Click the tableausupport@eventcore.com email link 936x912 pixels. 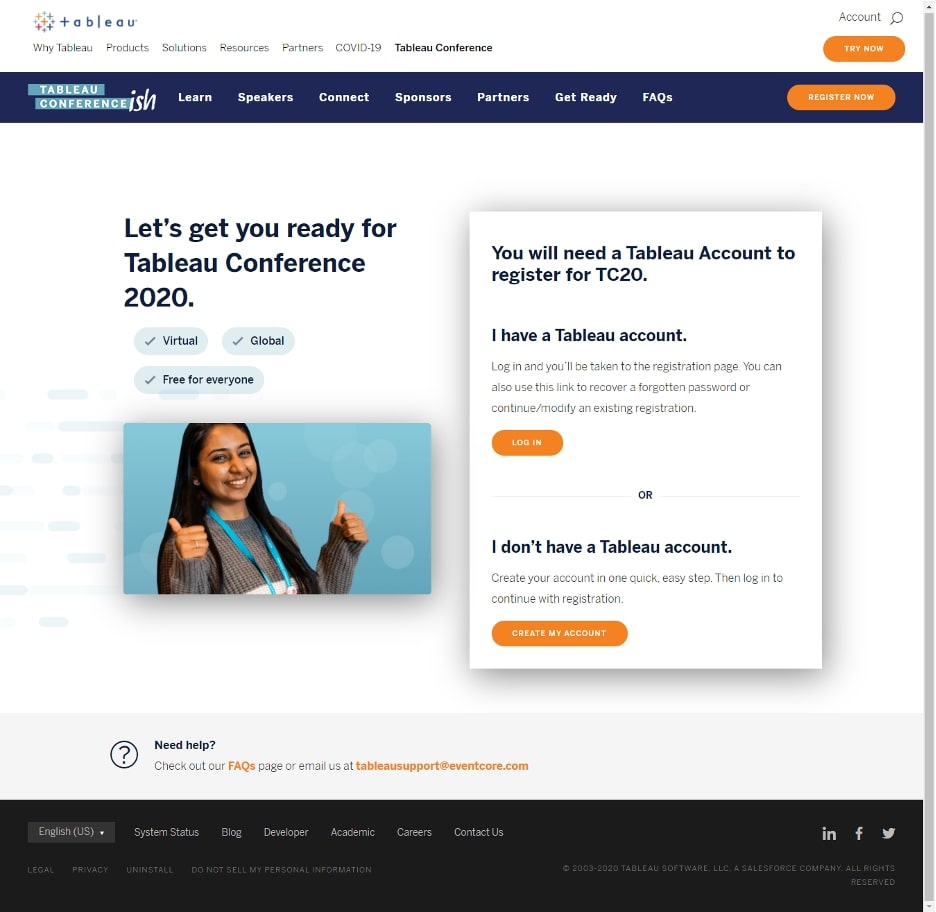pyautogui.click(x=442, y=766)
